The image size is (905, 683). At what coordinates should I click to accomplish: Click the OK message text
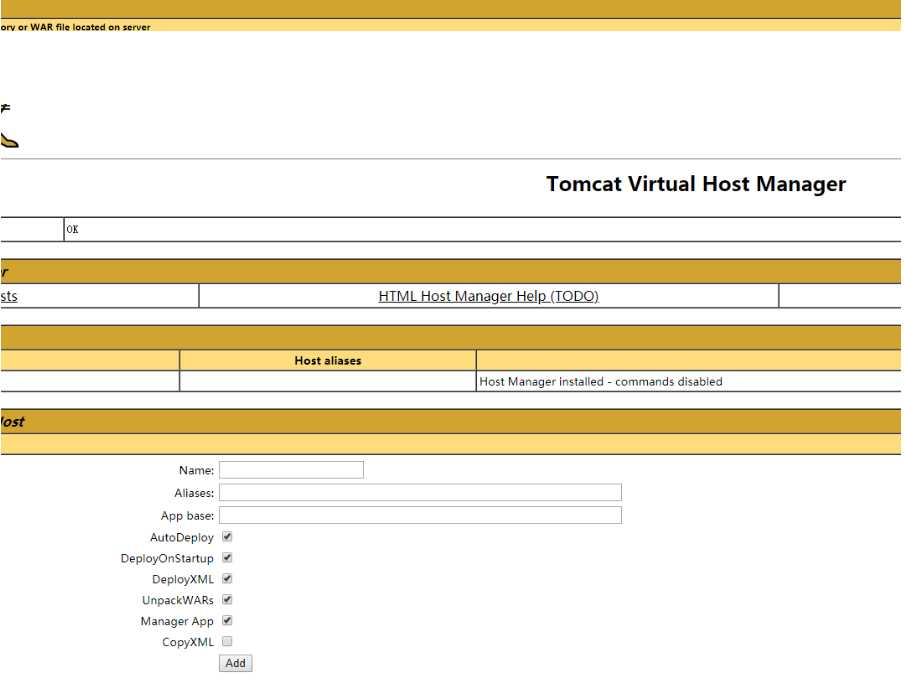point(72,230)
